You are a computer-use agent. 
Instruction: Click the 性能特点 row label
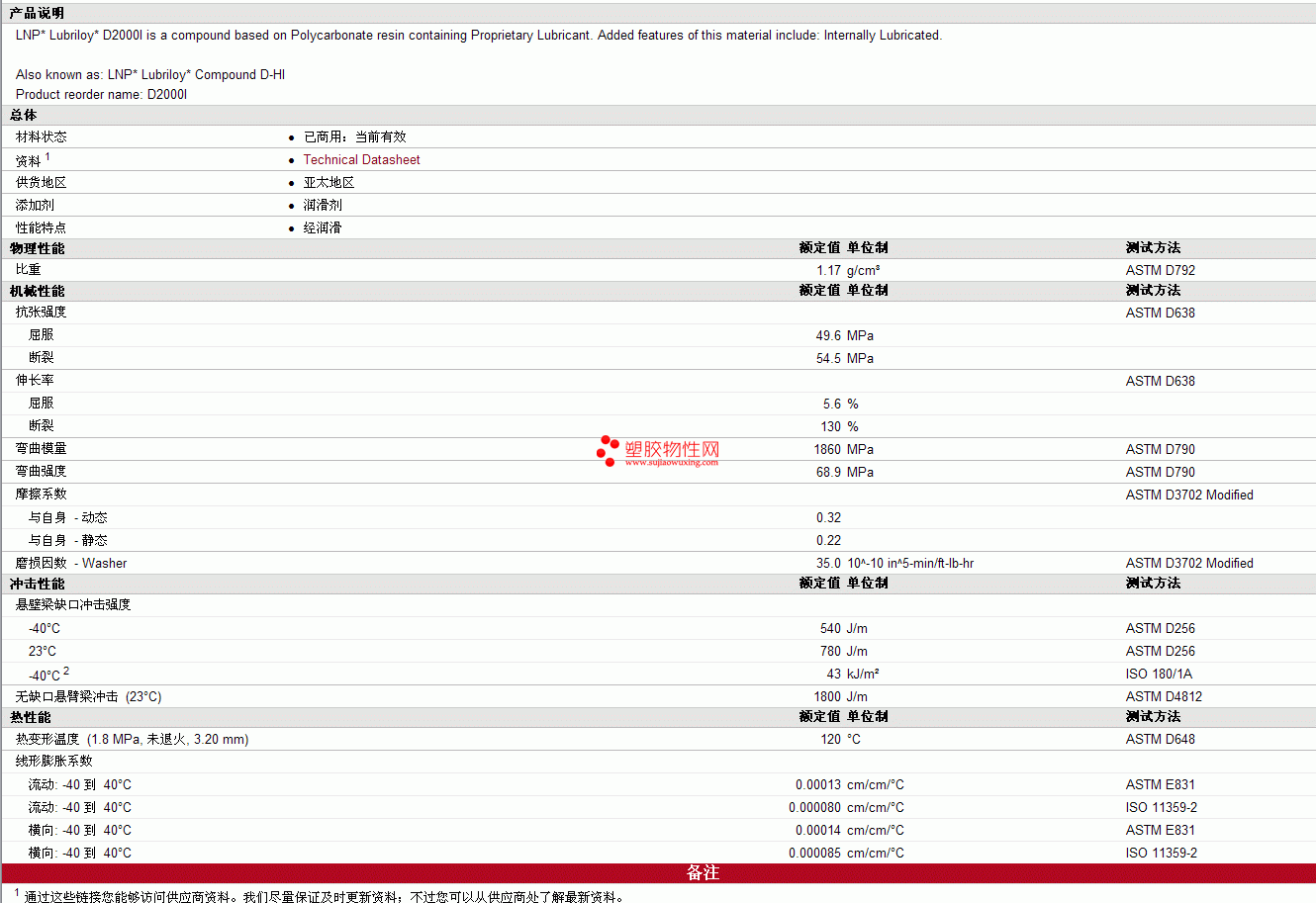pos(42,227)
